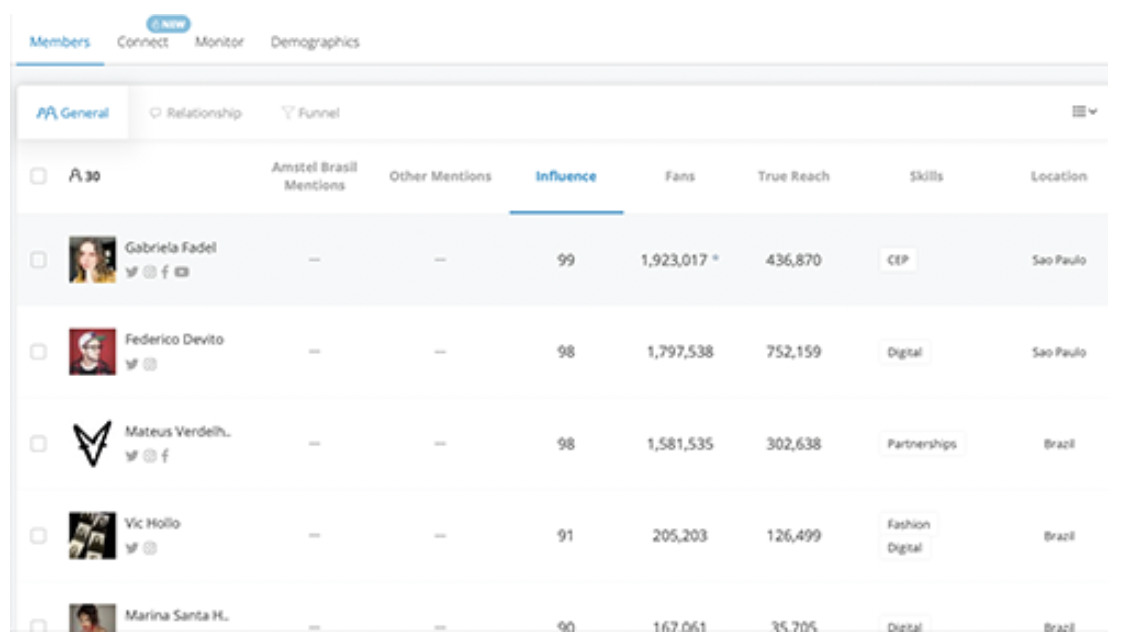
Task: Expand the column view options dropdown
Action: tap(1085, 112)
